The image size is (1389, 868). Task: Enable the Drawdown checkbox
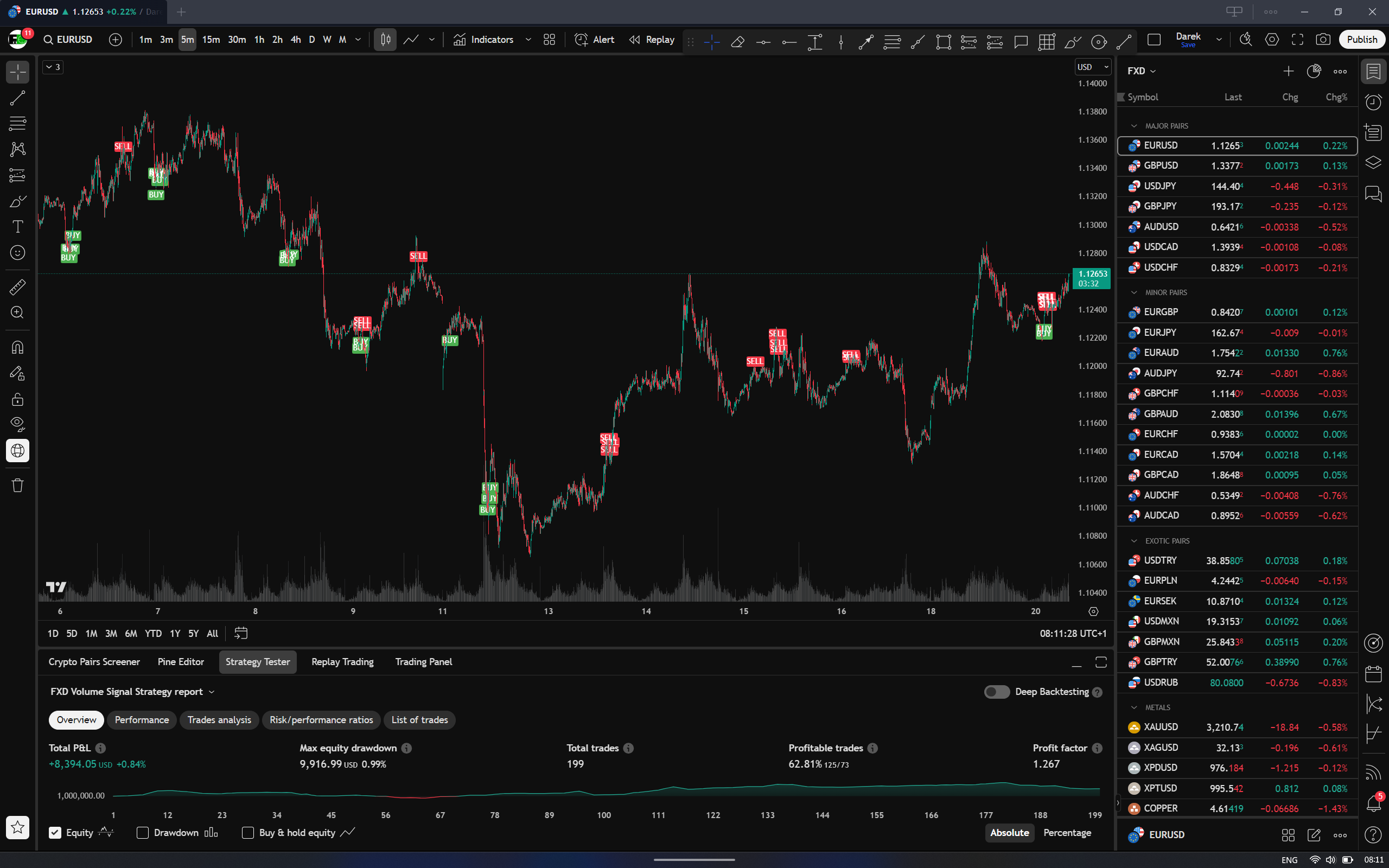(x=143, y=832)
